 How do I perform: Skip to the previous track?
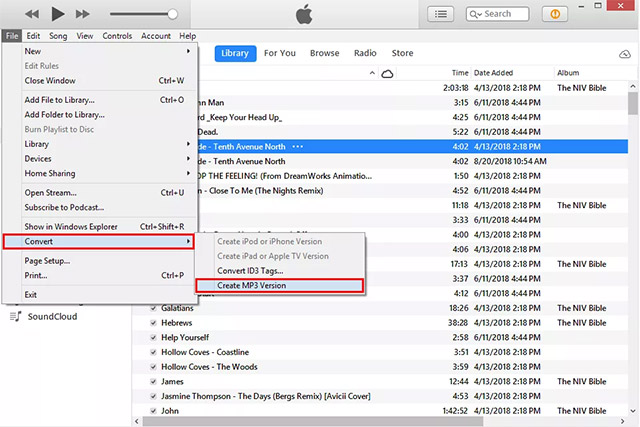31,14
